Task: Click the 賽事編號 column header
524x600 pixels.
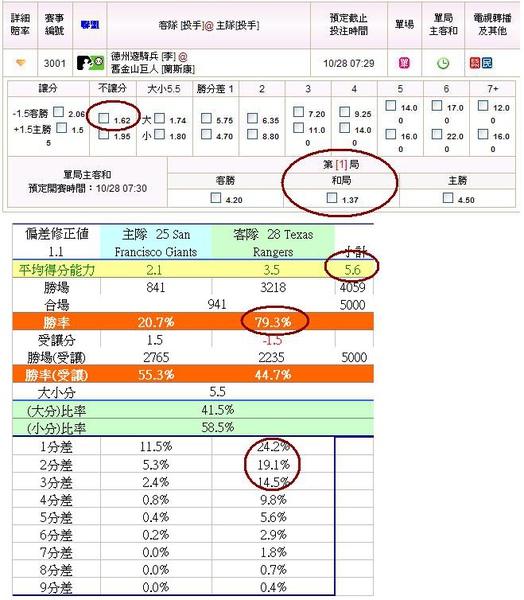Action: (55, 24)
